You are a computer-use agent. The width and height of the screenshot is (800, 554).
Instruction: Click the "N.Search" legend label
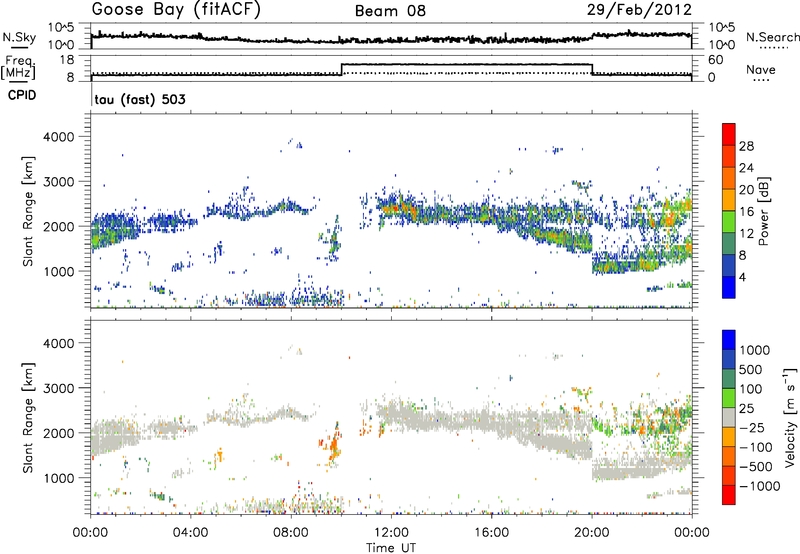[772, 37]
